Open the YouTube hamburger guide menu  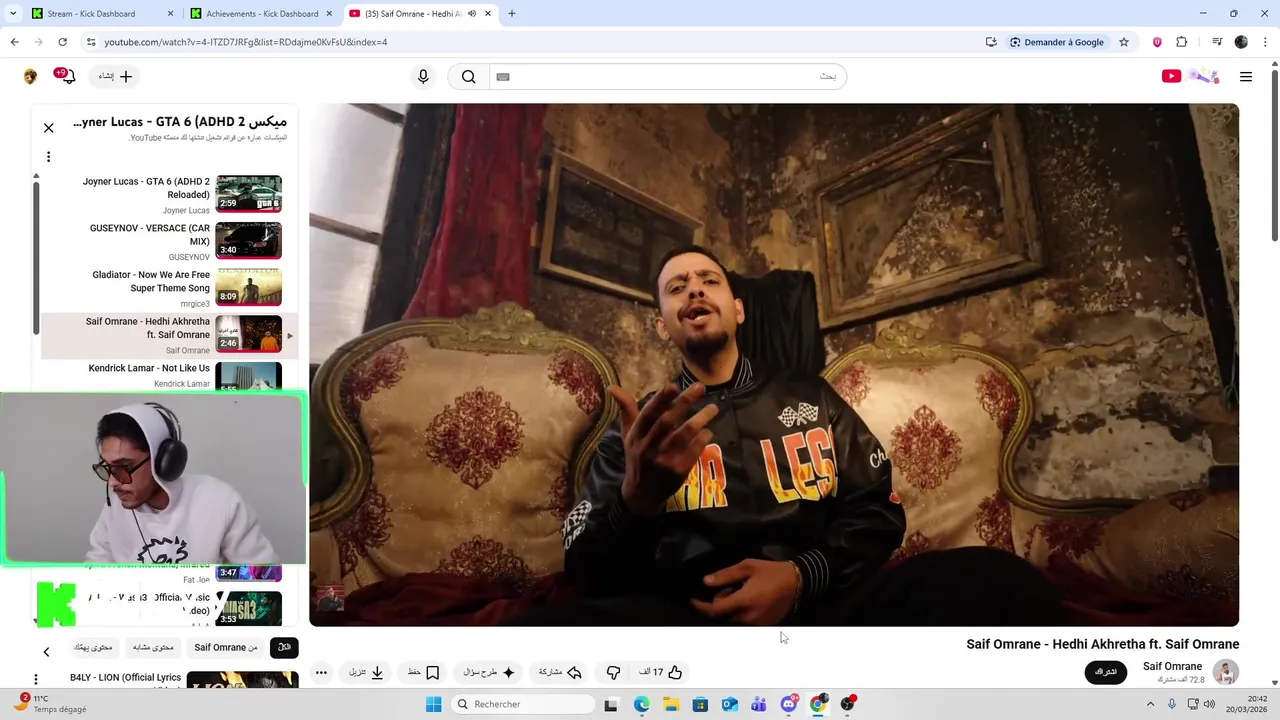[1246, 77]
